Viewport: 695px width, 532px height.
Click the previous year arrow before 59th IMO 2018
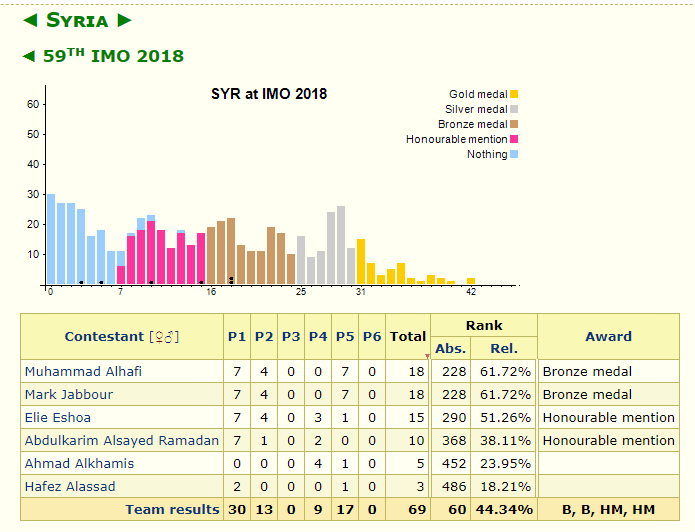point(29,57)
